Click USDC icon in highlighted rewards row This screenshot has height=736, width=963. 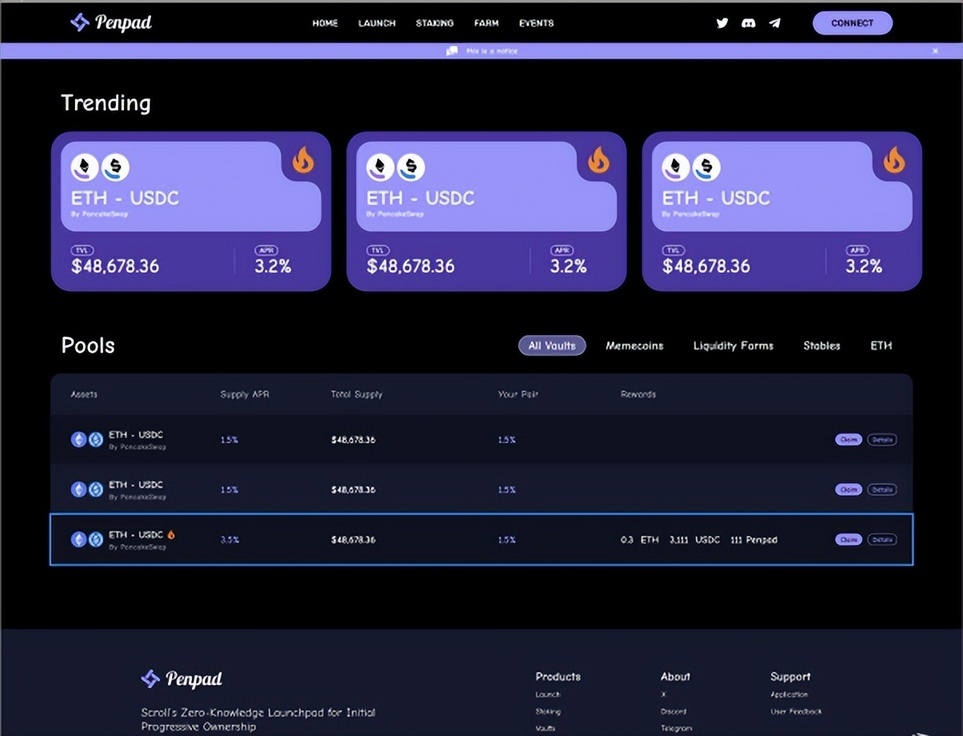96,539
